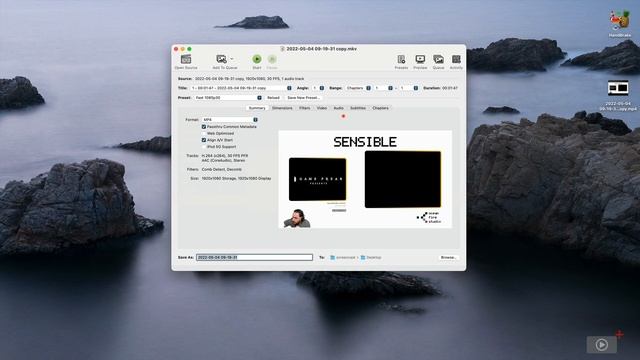Click the Desktop folder in destination path
The image size is (640, 360).
[x=371, y=258]
